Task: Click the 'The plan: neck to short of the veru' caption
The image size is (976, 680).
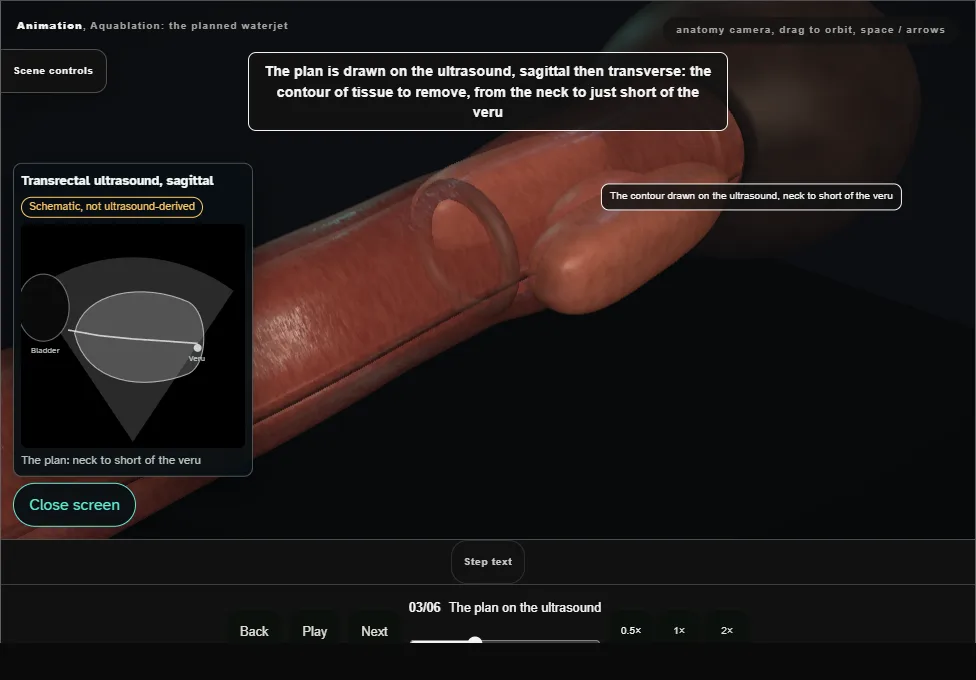Action: [x=111, y=460]
